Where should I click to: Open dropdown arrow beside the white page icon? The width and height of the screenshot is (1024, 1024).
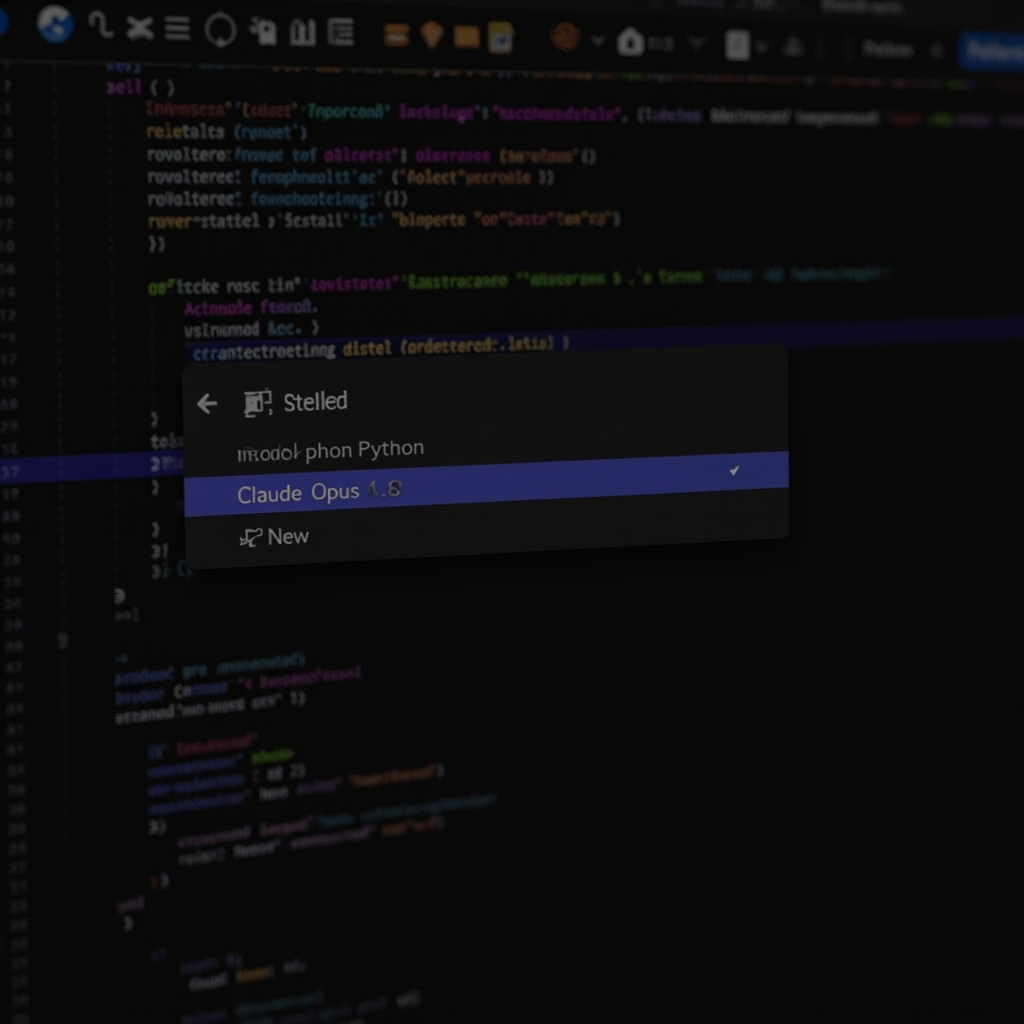762,47
